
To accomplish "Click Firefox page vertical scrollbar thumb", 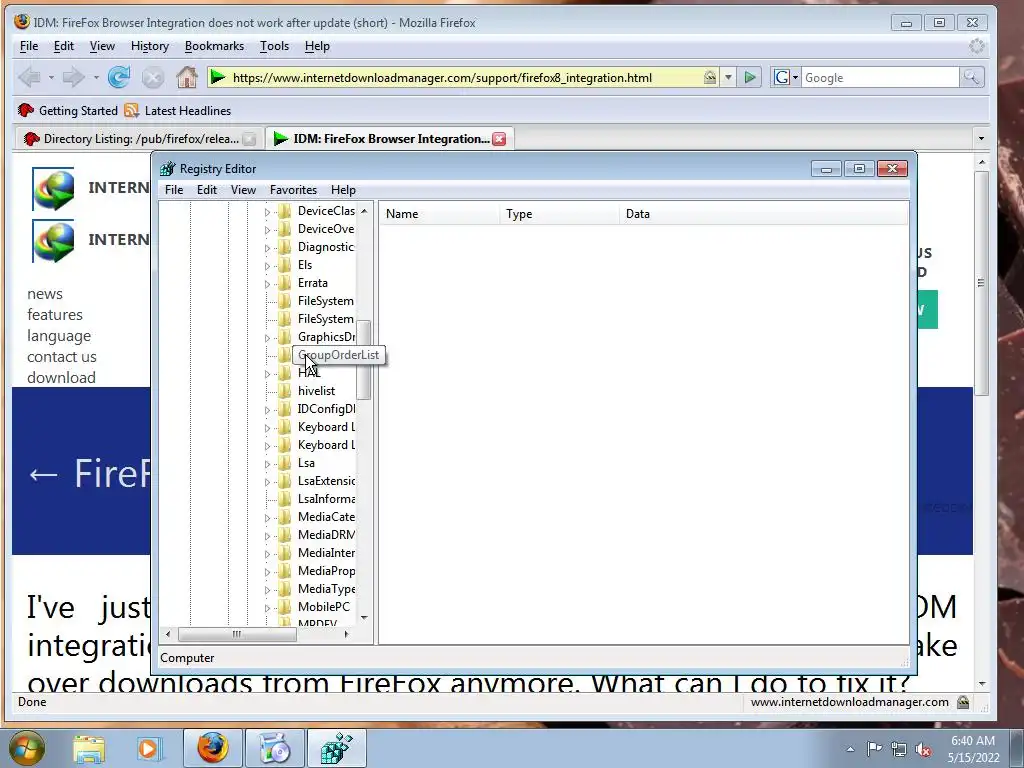I will (x=981, y=282).
